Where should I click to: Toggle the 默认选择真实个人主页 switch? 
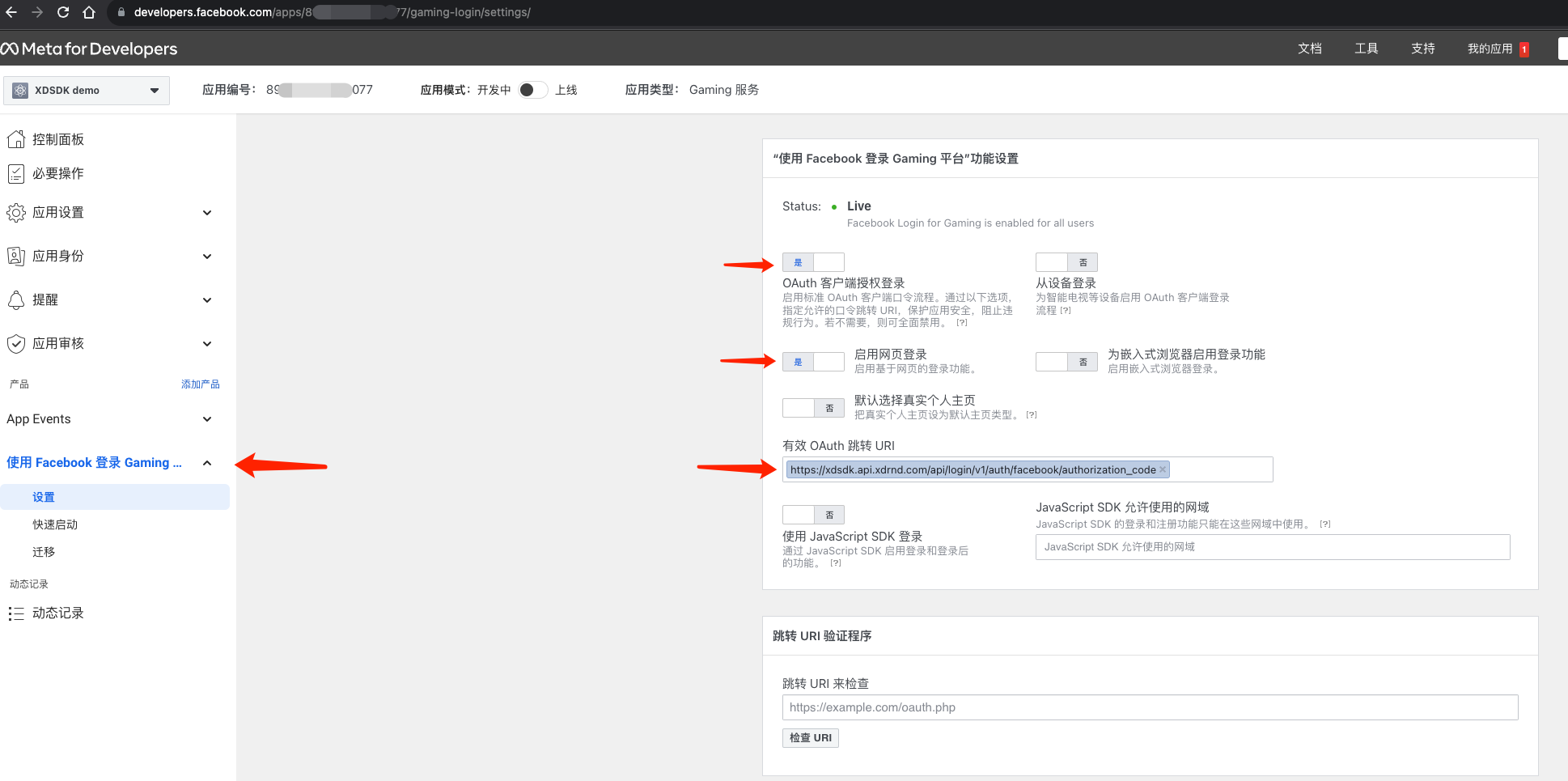pos(813,408)
